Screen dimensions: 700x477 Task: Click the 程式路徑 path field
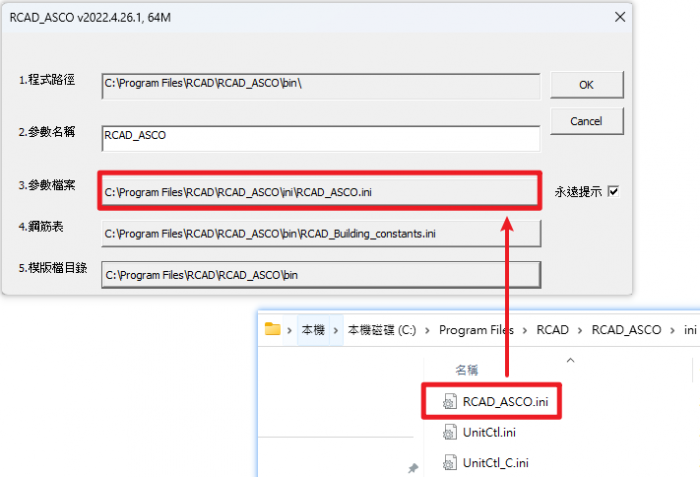point(321,86)
